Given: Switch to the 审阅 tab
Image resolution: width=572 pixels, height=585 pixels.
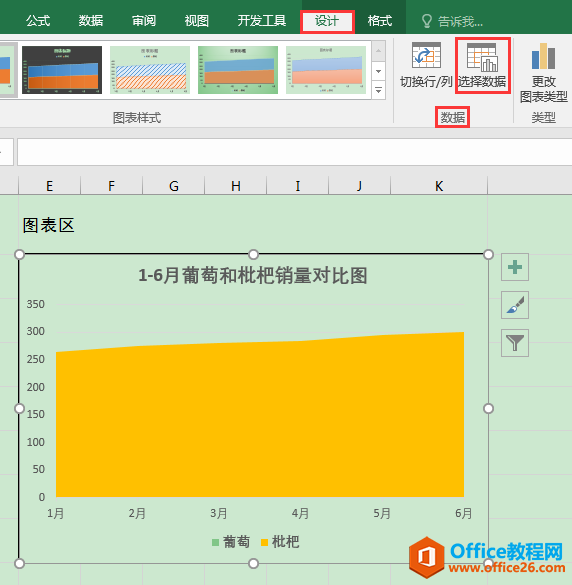Looking at the screenshot, I should click(144, 21).
